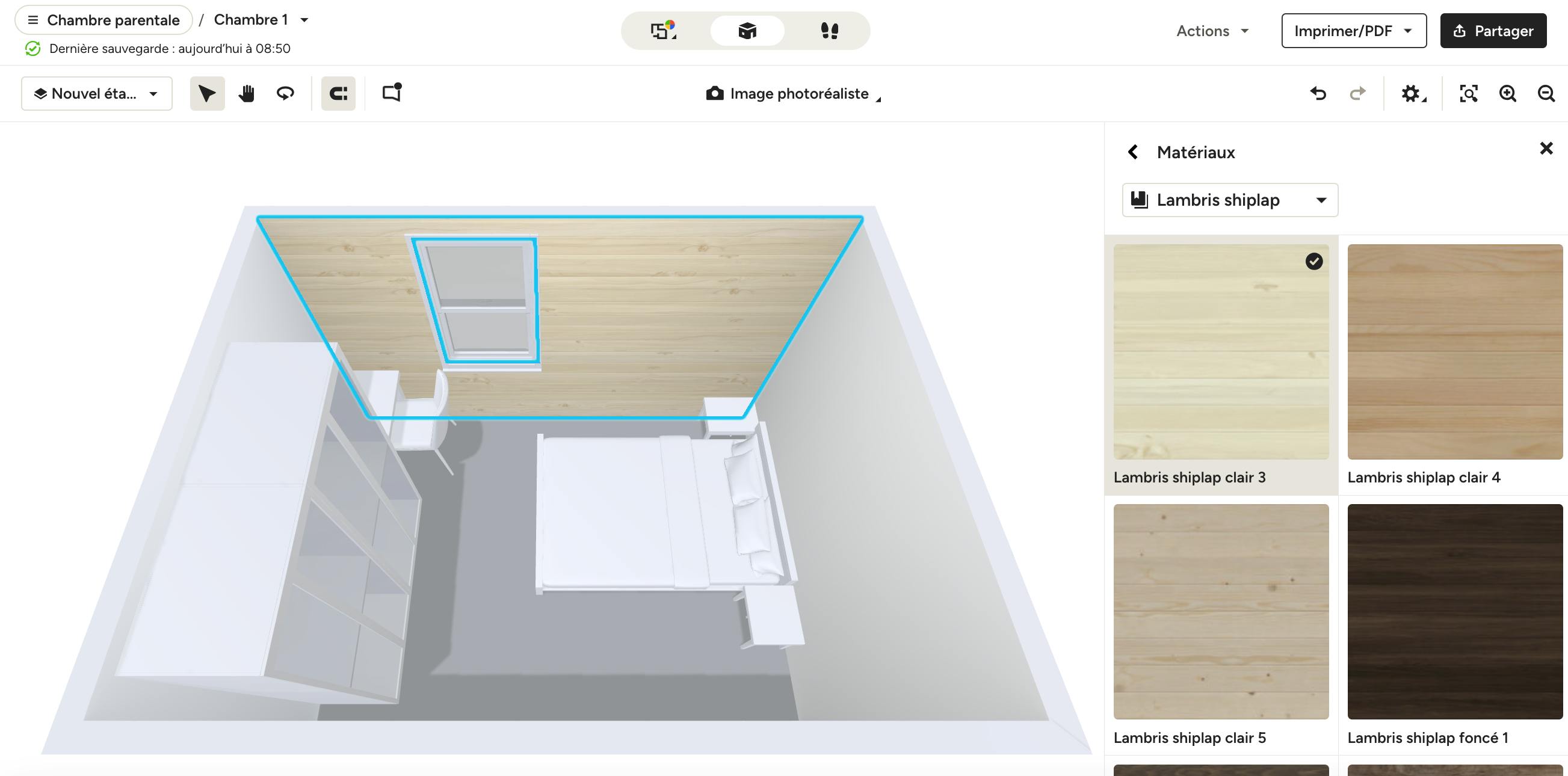Switch to first-person walk view

(x=830, y=31)
